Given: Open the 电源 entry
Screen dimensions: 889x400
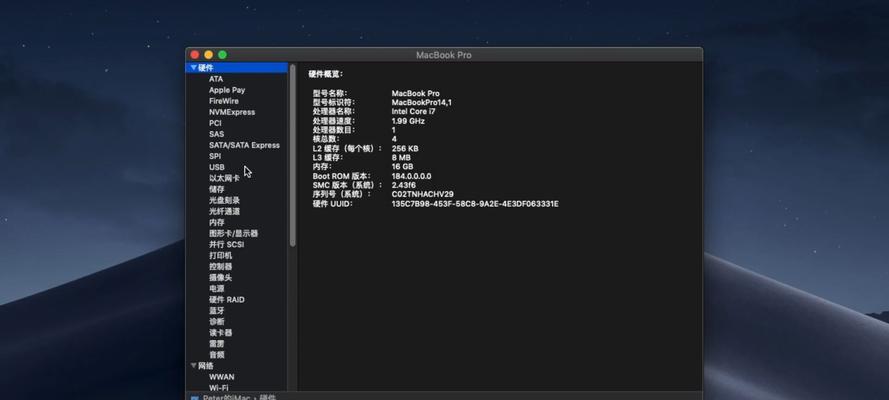Looking at the screenshot, I should point(217,289).
